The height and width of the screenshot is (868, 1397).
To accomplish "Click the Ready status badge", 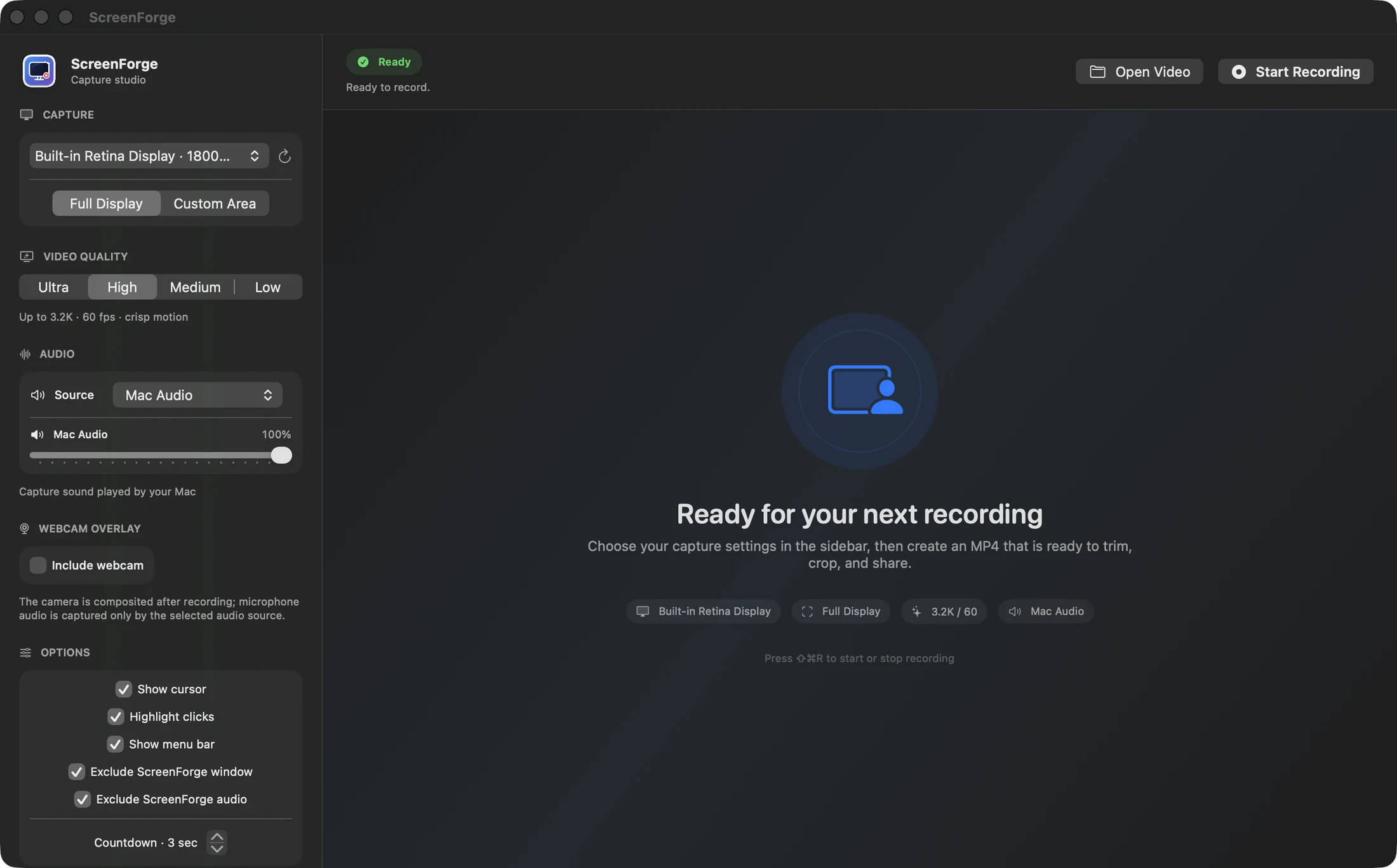I will [x=384, y=62].
